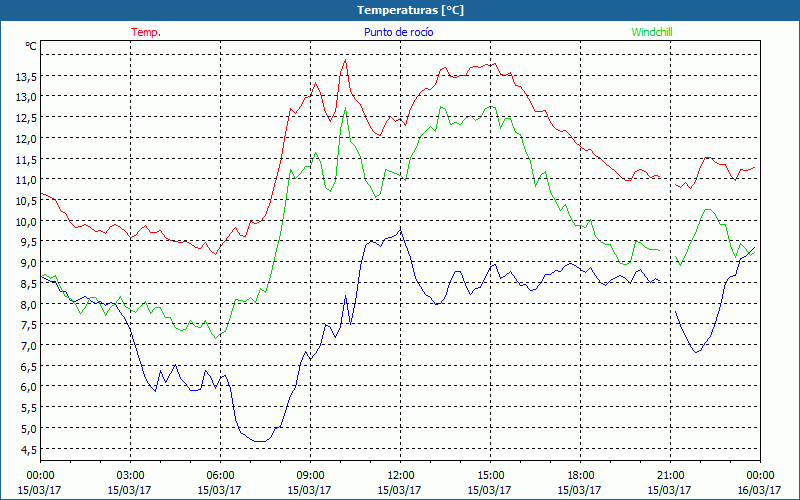This screenshot has width=800, height=500.
Task: Click the 12:00 time axis label
Action: [401, 476]
